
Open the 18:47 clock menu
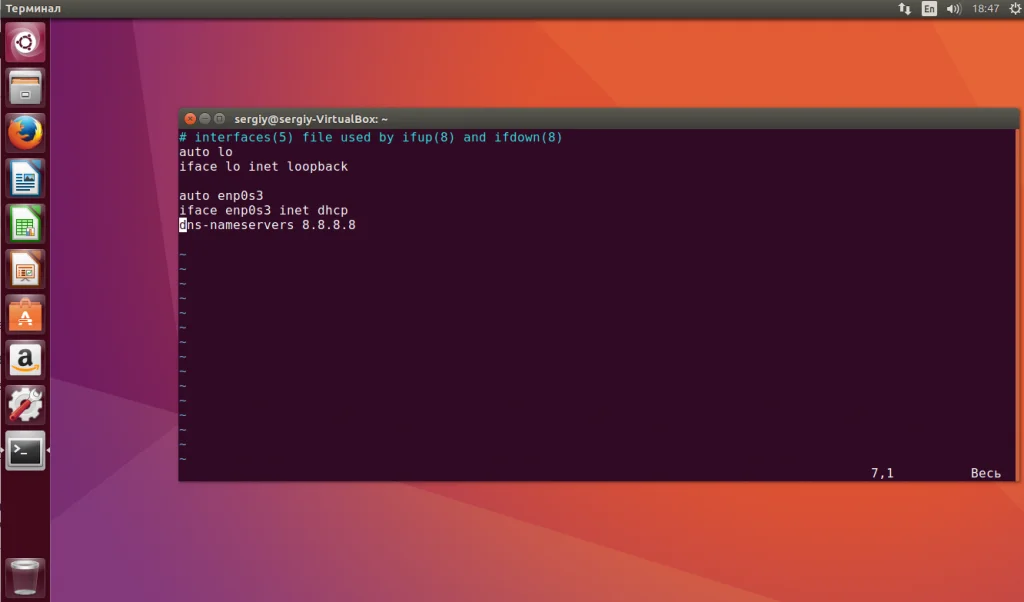[985, 8]
